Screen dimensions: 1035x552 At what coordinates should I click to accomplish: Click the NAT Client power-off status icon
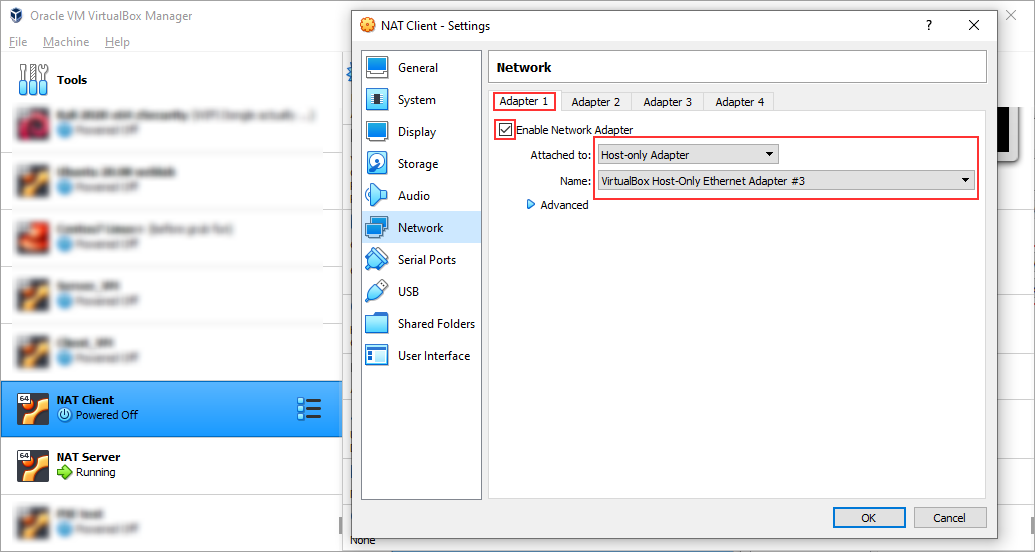point(64,415)
